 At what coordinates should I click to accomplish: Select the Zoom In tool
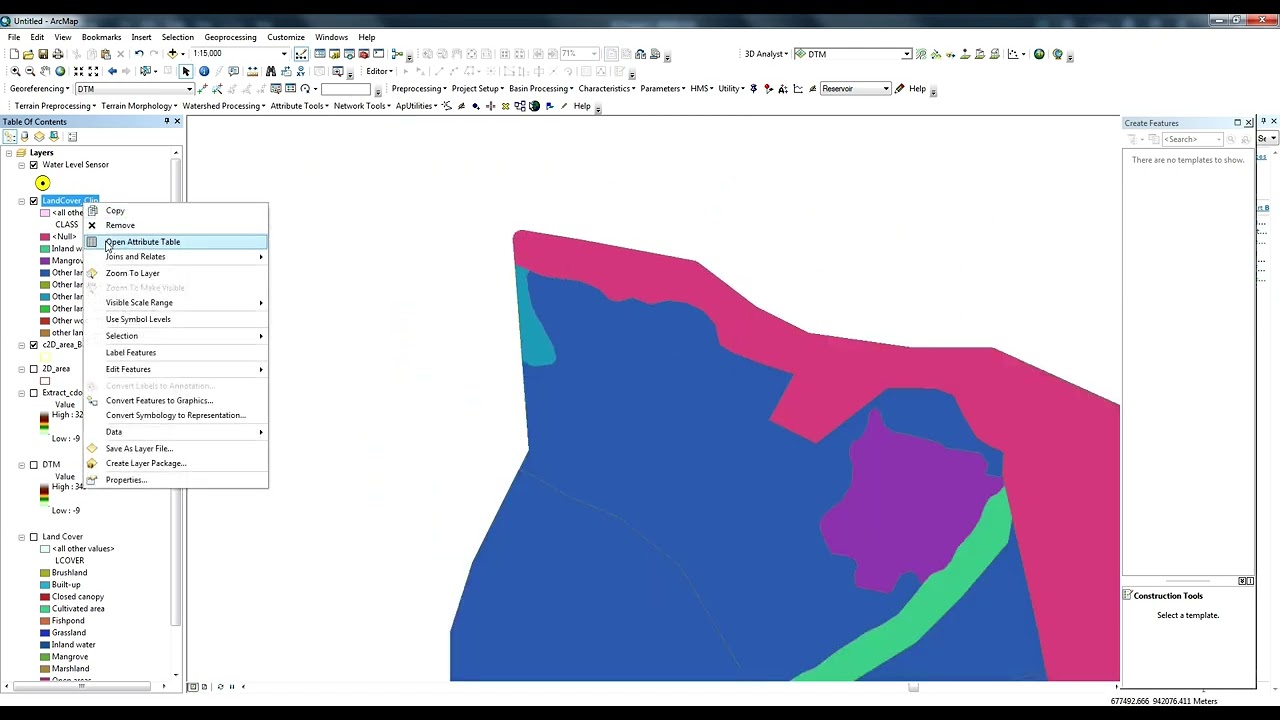coord(15,71)
